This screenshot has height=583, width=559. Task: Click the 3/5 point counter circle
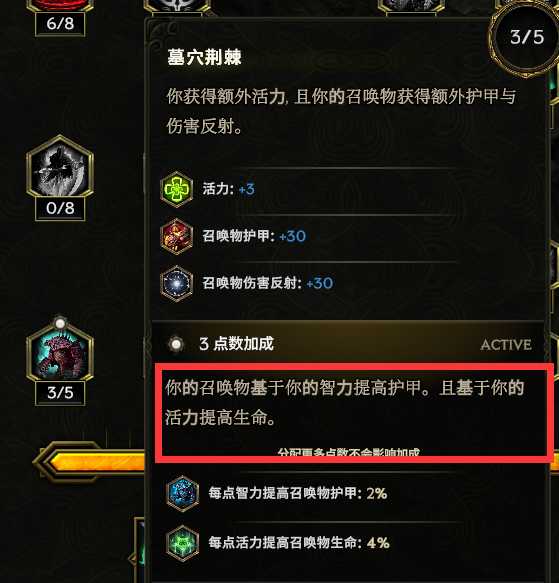[527, 37]
